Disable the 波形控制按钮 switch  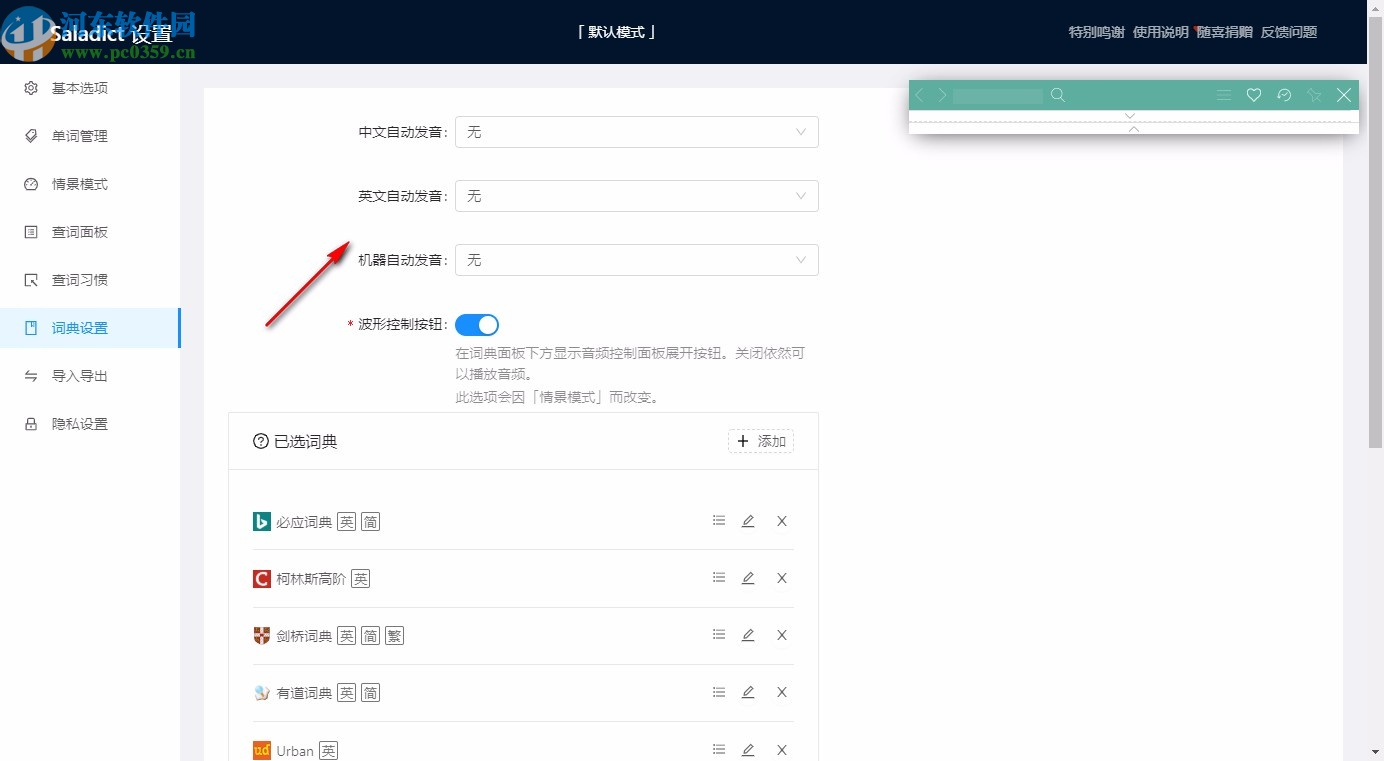click(477, 324)
